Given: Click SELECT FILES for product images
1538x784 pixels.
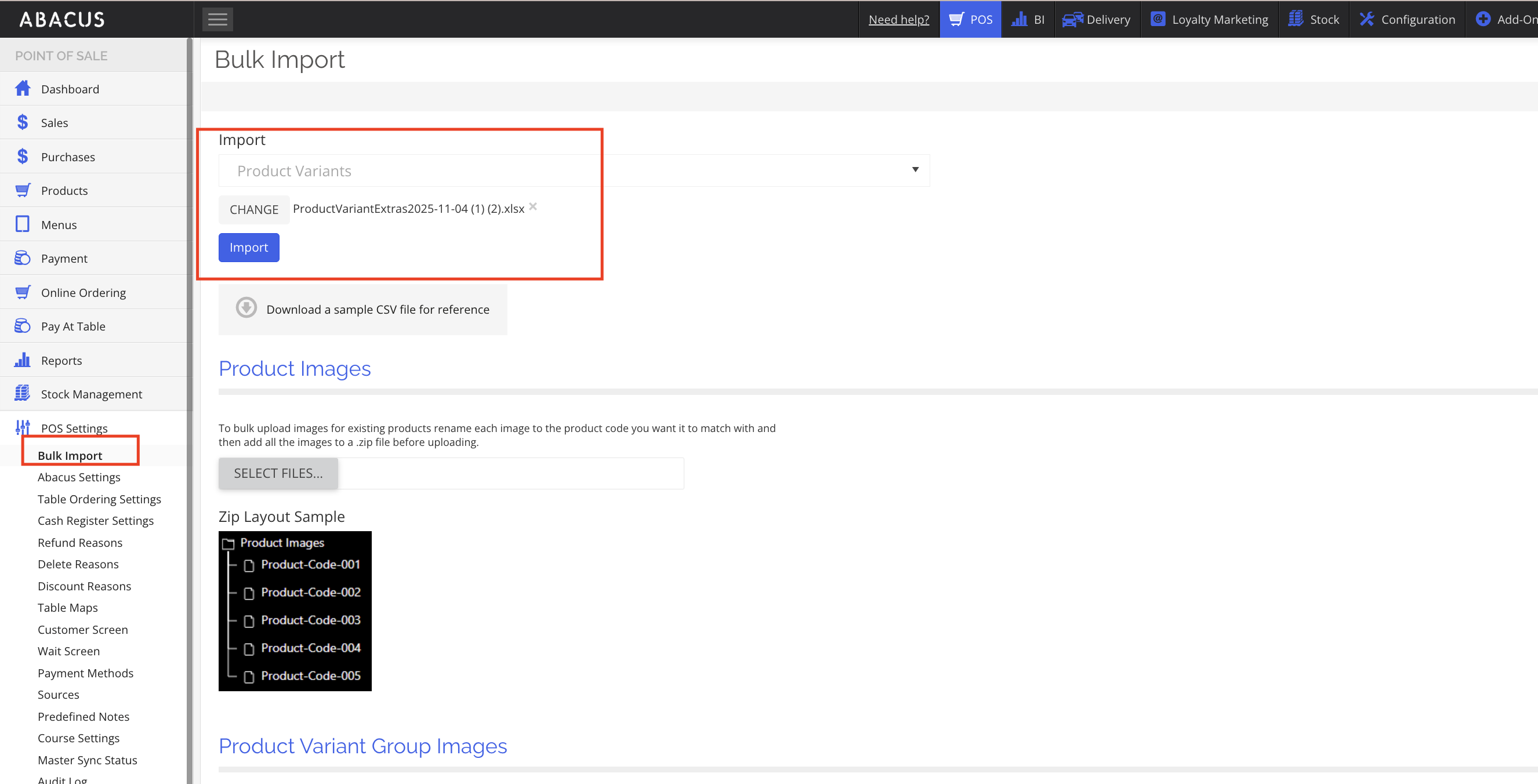Looking at the screenshot, I should tap(278, 473).
